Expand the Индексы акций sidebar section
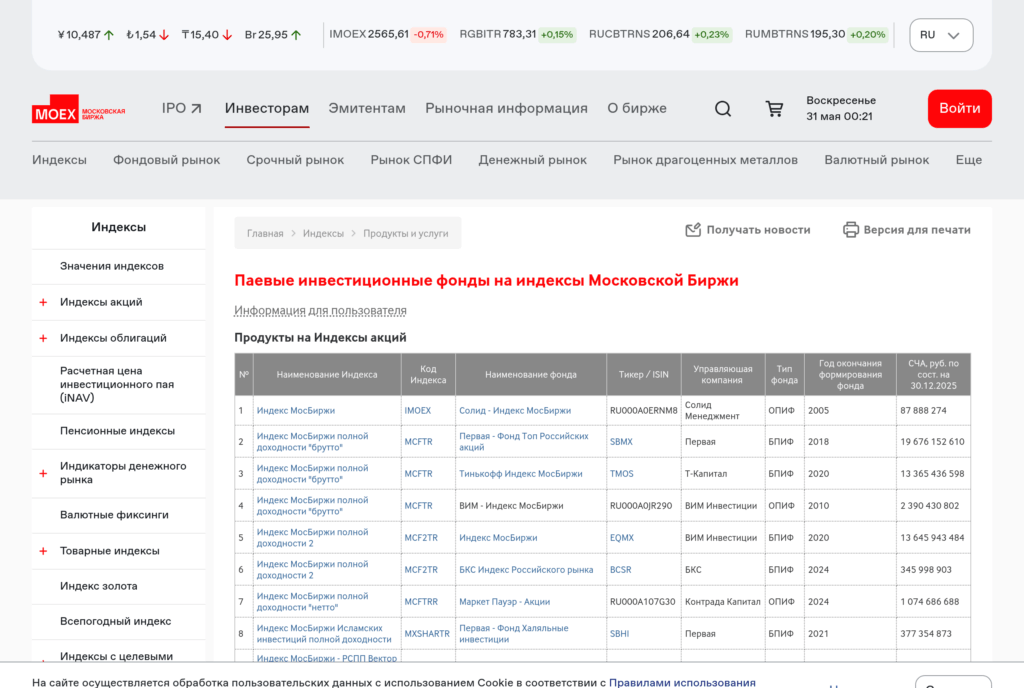This screenshot has width=1024, height=688. pos(43,302)
